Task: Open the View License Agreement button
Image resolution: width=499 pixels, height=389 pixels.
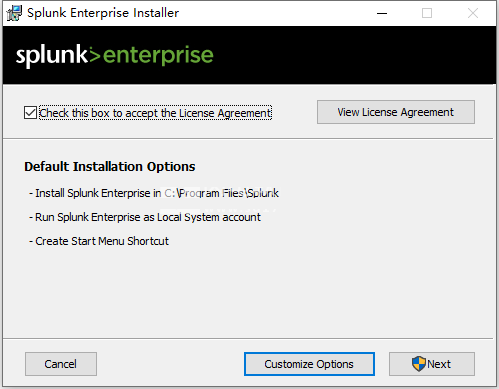Action: tap(396, 112)
